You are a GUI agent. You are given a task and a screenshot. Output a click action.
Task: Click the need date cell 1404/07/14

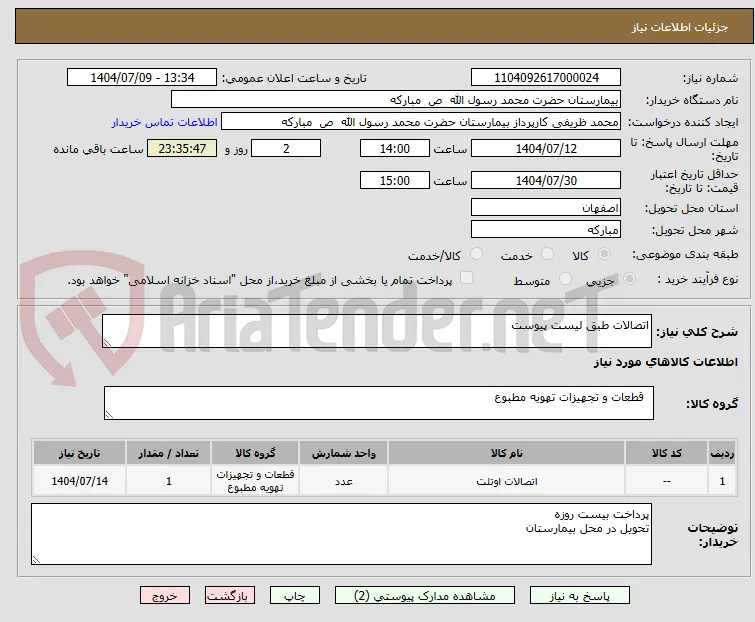[79, 481]
